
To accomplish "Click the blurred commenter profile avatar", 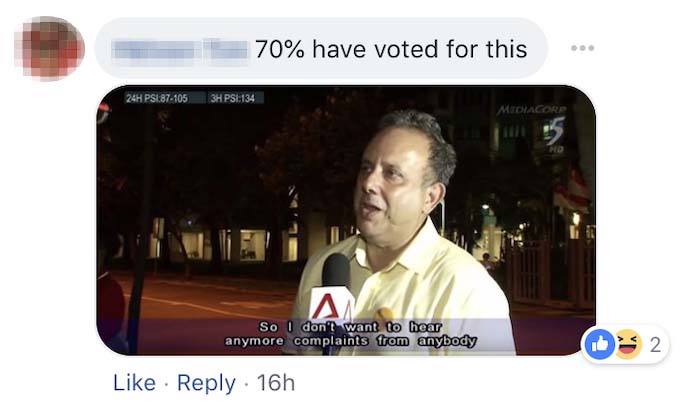I will (x=50, y=48).
